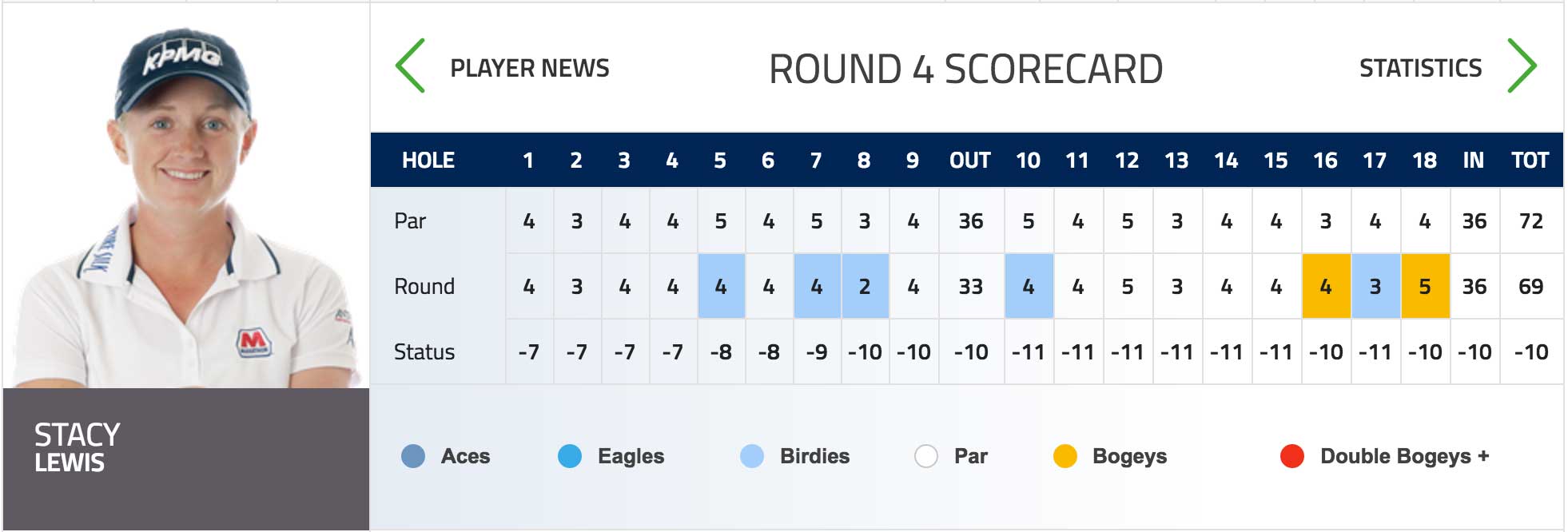
Task: Select the hole 8 birdie score cell
Action: [x=865, y=286]
